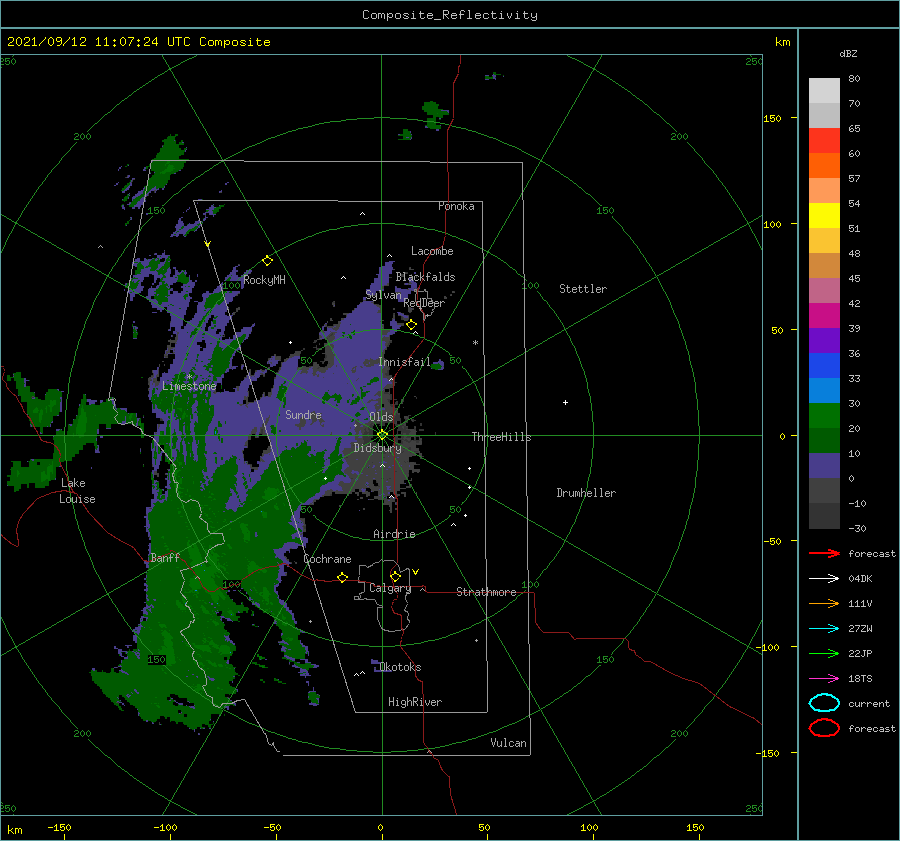
Task: Click the 10 dBZ slate purple swatch
Action: [x=824, y=465]
